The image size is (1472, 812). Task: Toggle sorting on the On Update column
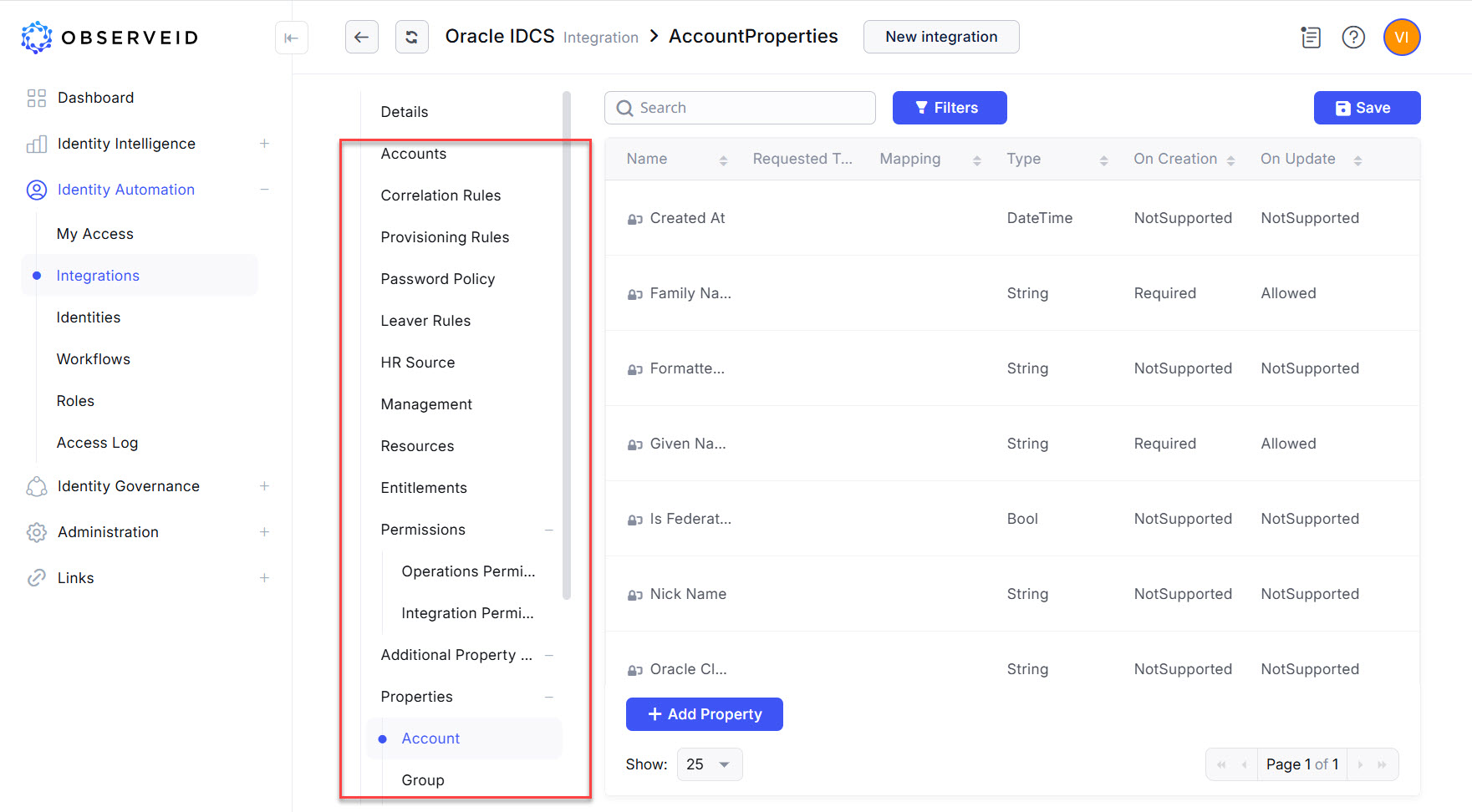click(1357, 159)
